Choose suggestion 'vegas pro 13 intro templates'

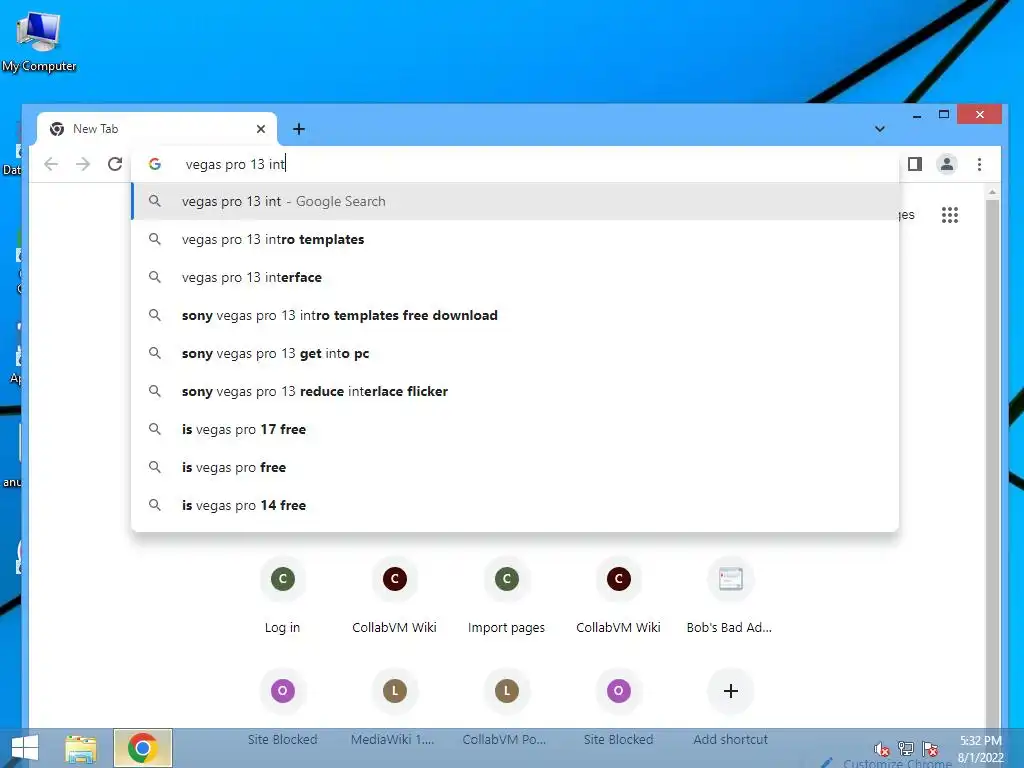click(x=515, y=240)
